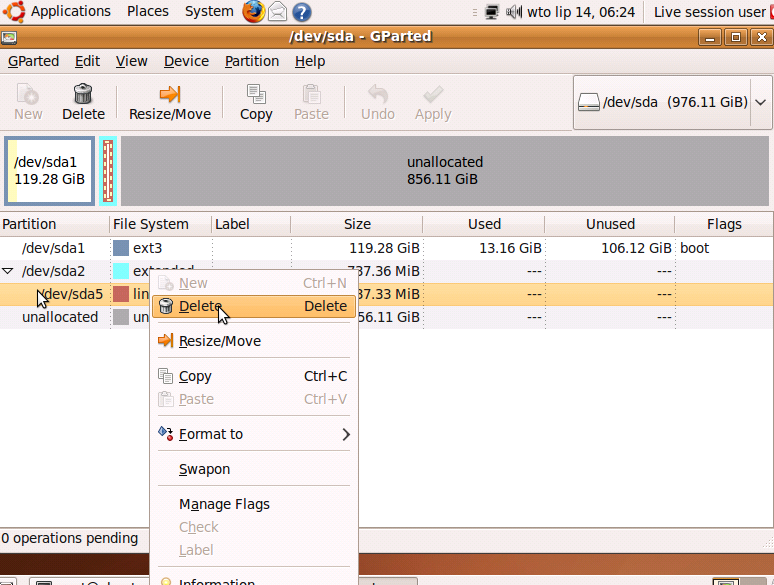774x585 pixels.
Task: Open the Help question-mark panel icon
Action: pyautogui.click(x=302, y=12)
